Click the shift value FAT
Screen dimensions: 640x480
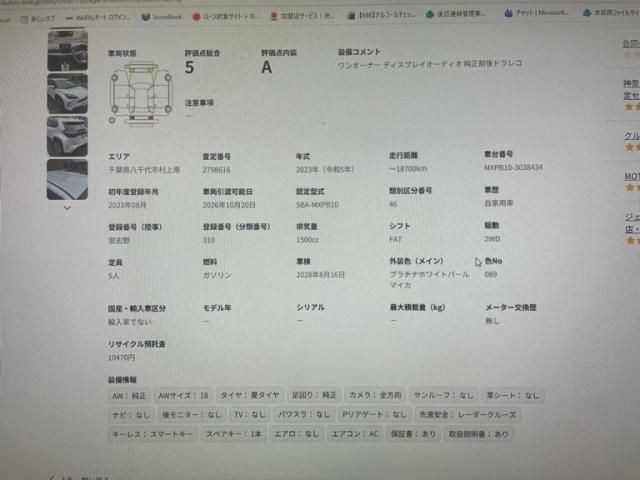tap(396, 239)
